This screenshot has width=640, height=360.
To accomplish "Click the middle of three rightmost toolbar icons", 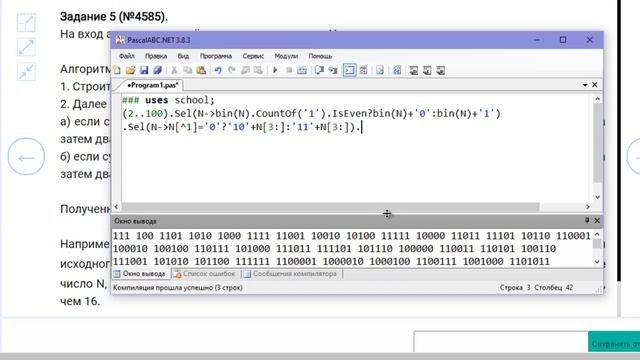I will point(427,70).
